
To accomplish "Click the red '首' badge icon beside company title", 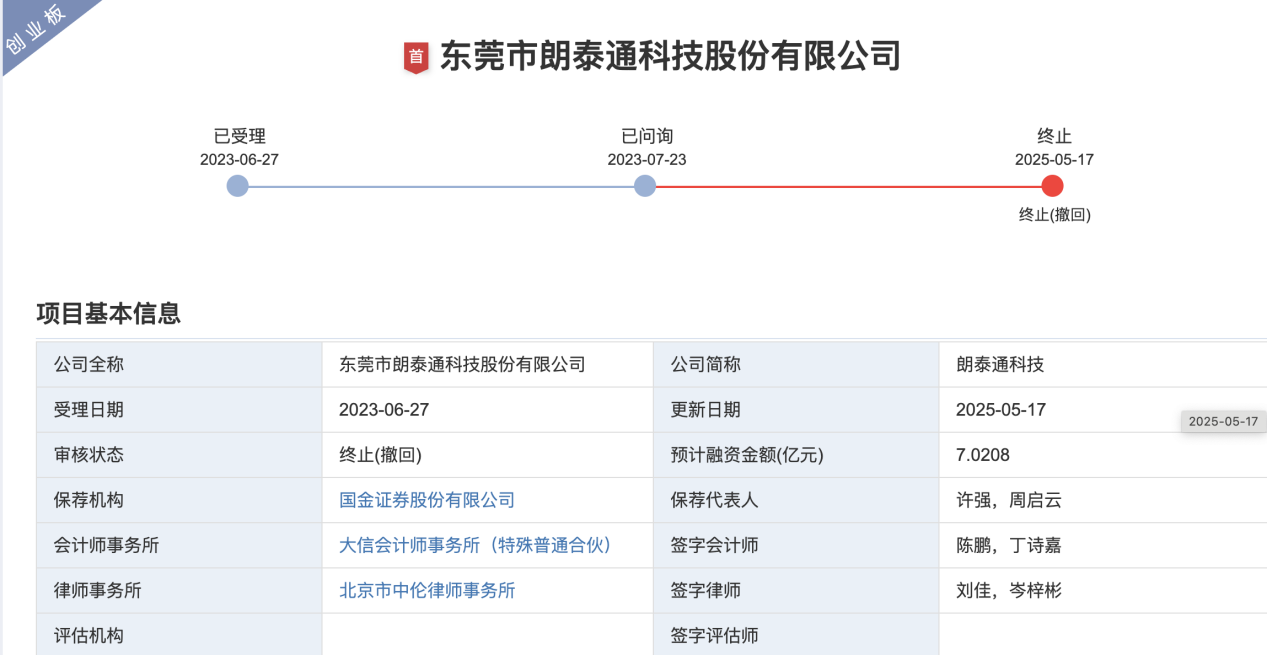I will click(415, 57).
